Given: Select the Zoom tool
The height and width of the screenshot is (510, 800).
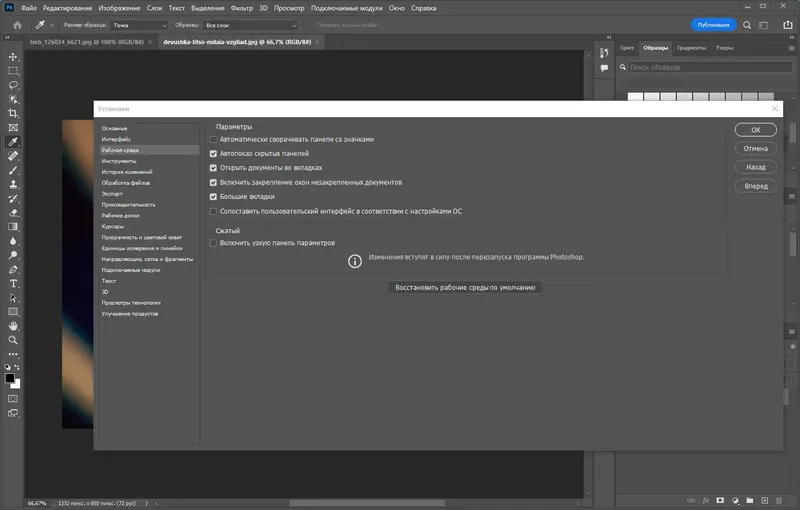Looking at the screenshot, I should pos(13,340).
